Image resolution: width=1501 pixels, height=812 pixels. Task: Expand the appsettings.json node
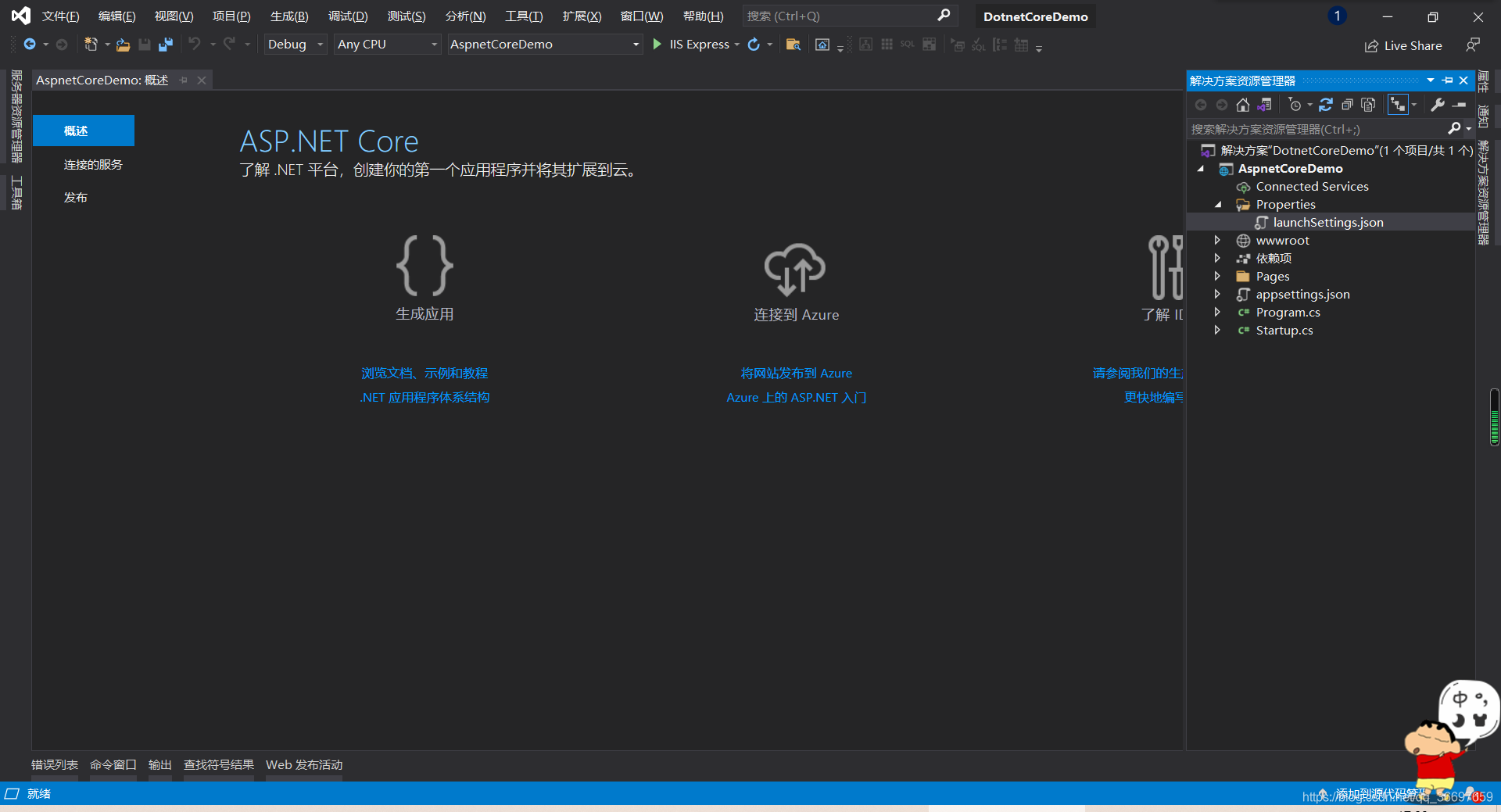tap(1217, 295)
